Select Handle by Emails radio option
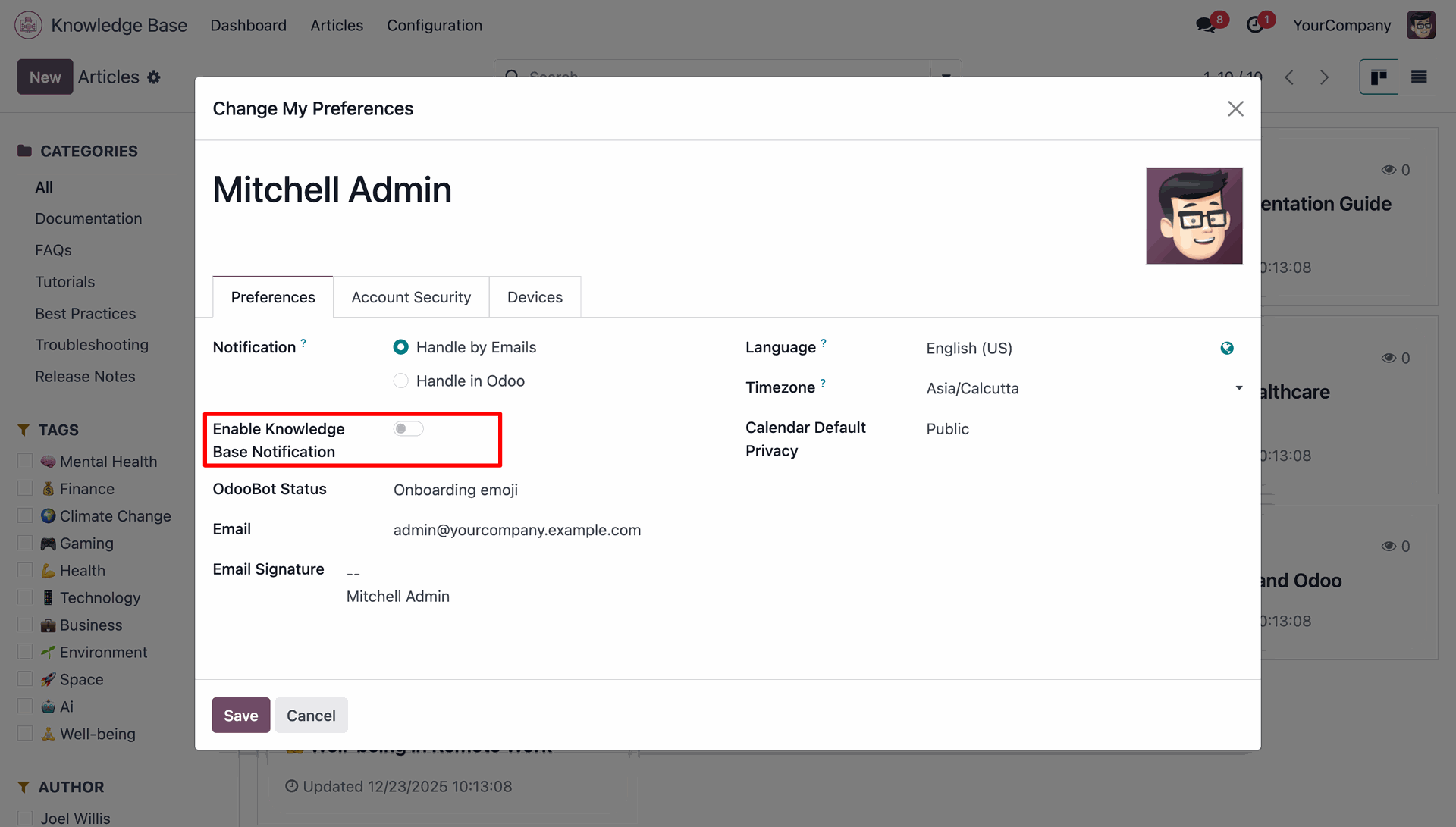 point(401,347)
